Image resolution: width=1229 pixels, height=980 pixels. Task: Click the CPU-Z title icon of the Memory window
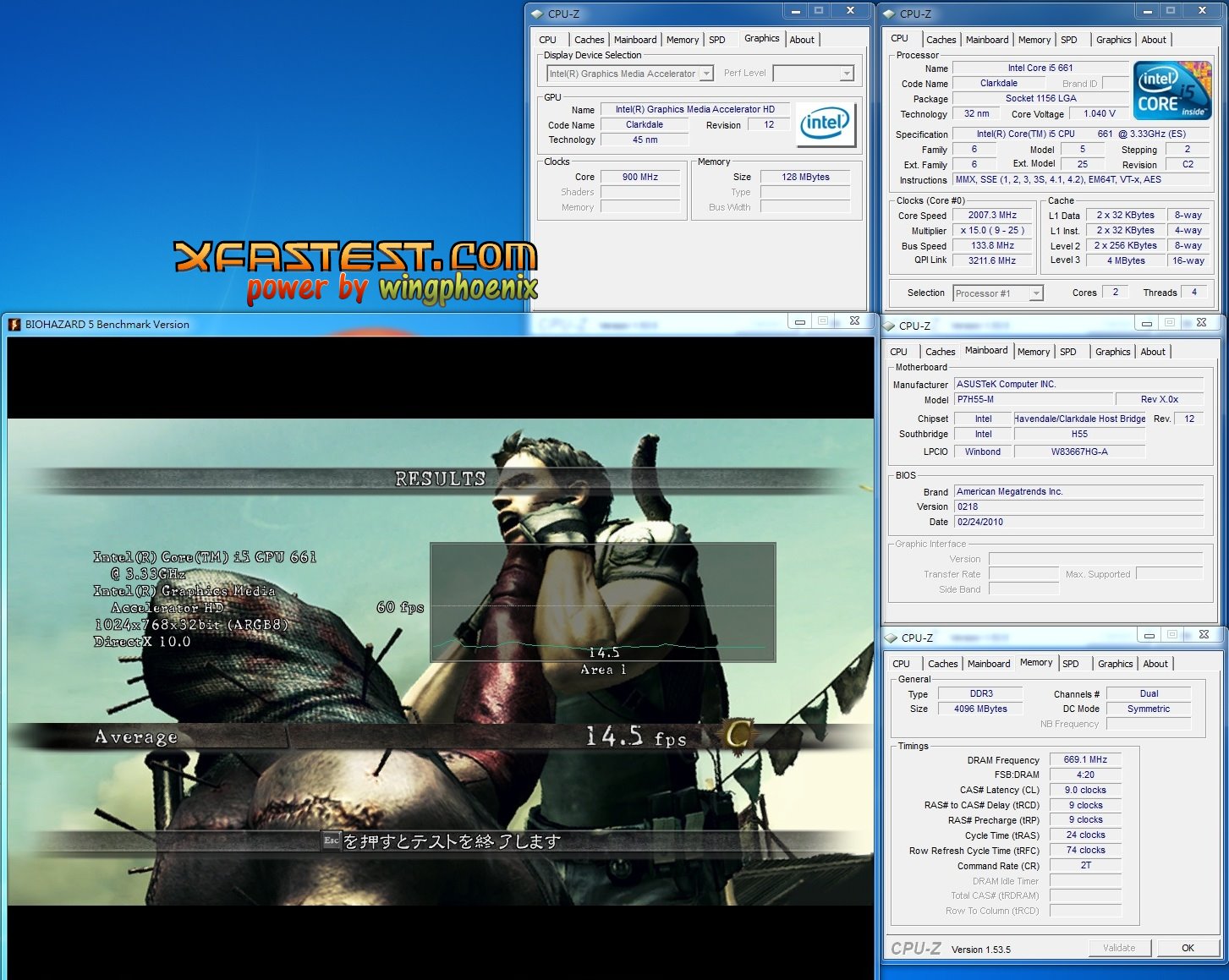coord(891,638)
